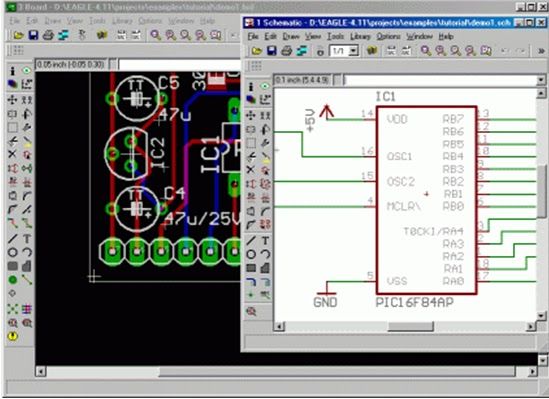The height and width of the screenshot is (399, 549).
Task: Open grid settings in schematic window
Action: (x=257, y=66)
